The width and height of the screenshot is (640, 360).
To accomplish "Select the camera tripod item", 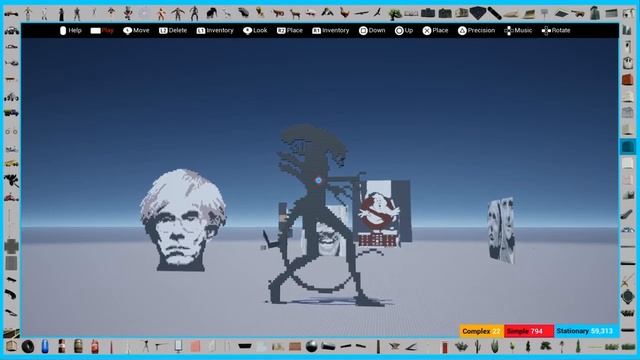I will pyautogui.click(x=145, y=346).
